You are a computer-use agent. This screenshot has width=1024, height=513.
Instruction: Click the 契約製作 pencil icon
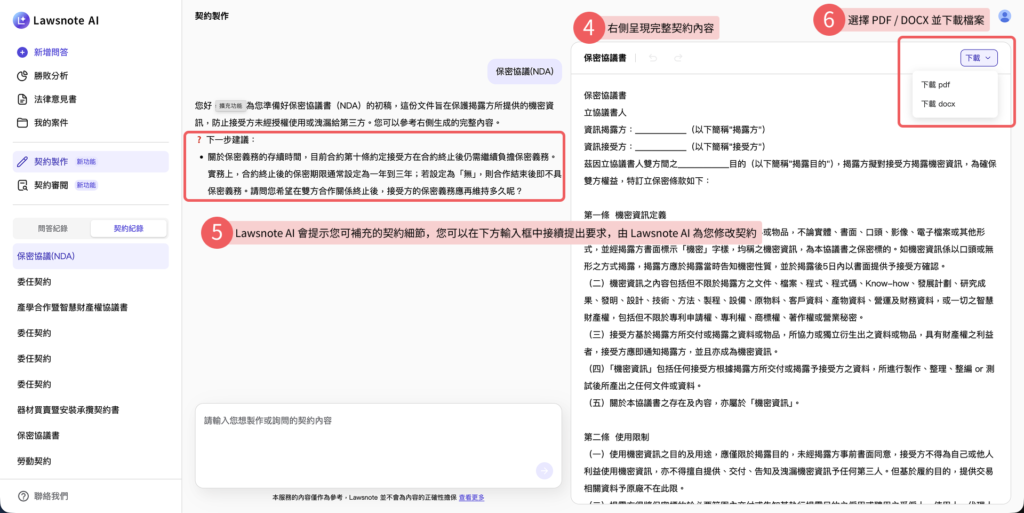click(x=22, y=162)
